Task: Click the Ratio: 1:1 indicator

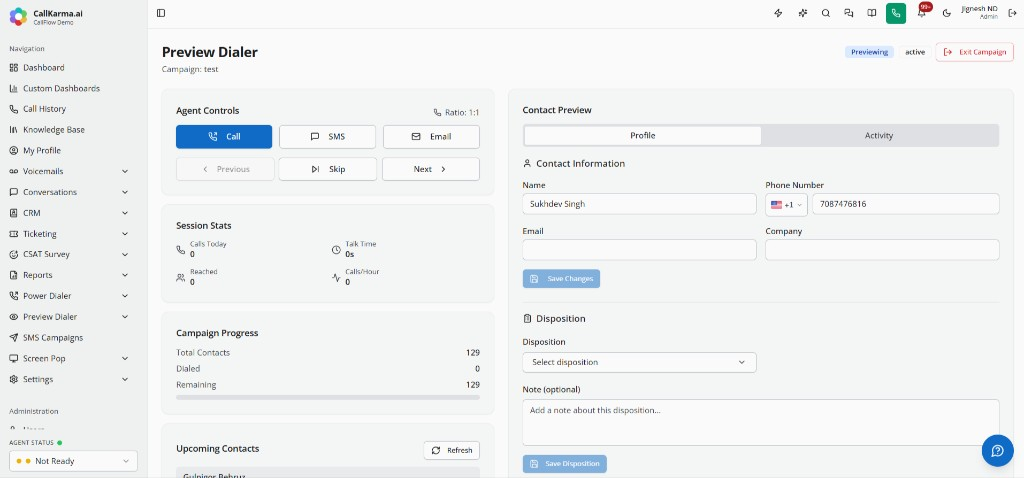Action: pos(456,112)
